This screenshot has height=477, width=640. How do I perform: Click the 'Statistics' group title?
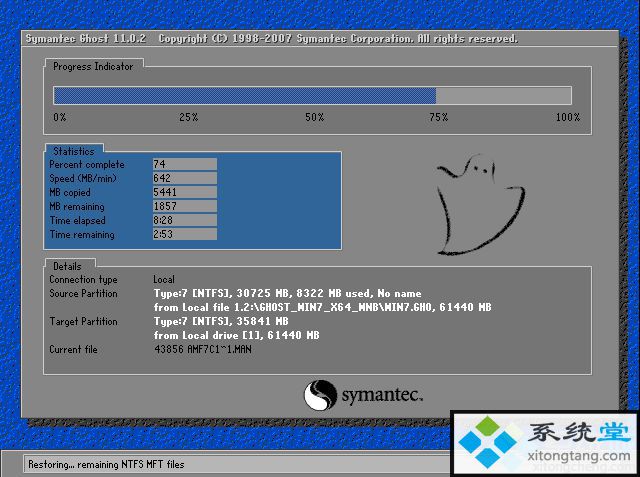74,151
